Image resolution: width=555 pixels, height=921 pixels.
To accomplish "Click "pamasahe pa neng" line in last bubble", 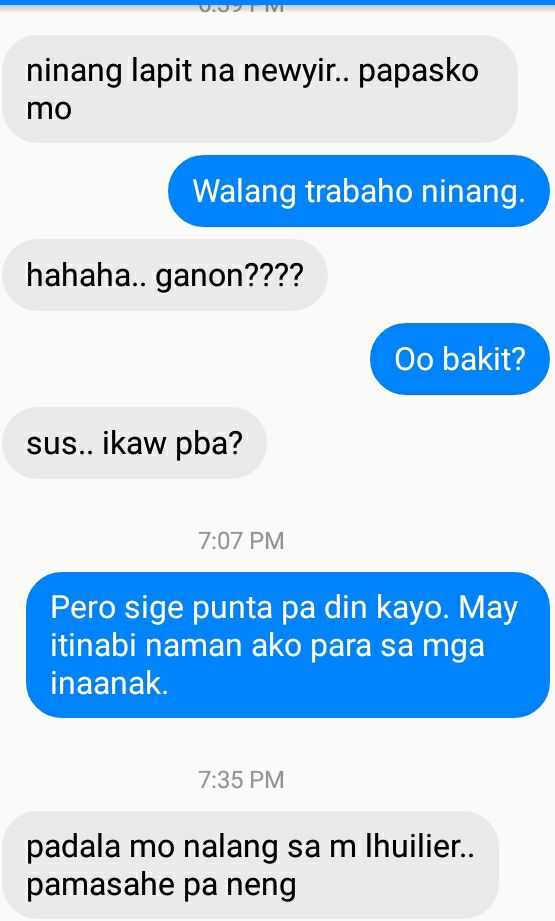I will pos(161,886).
